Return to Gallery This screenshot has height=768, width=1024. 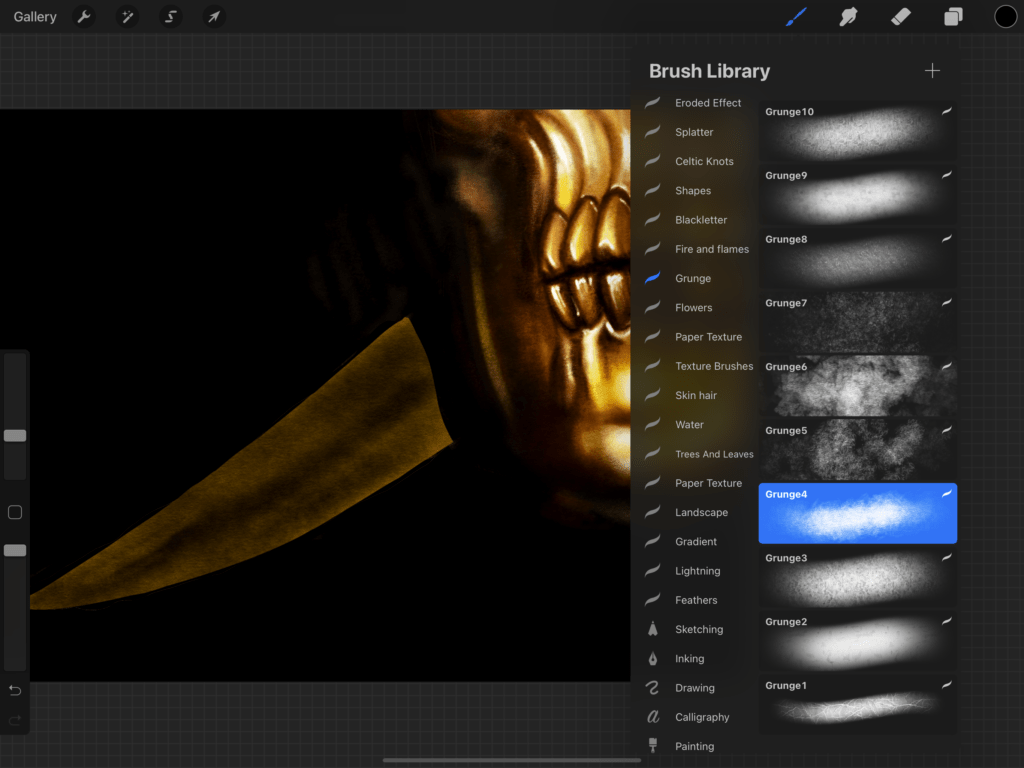tap(35, 17)
